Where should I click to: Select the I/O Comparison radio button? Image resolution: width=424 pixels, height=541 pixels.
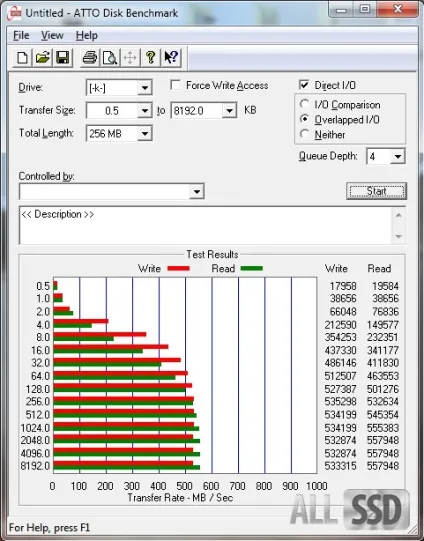coord(304,104)
